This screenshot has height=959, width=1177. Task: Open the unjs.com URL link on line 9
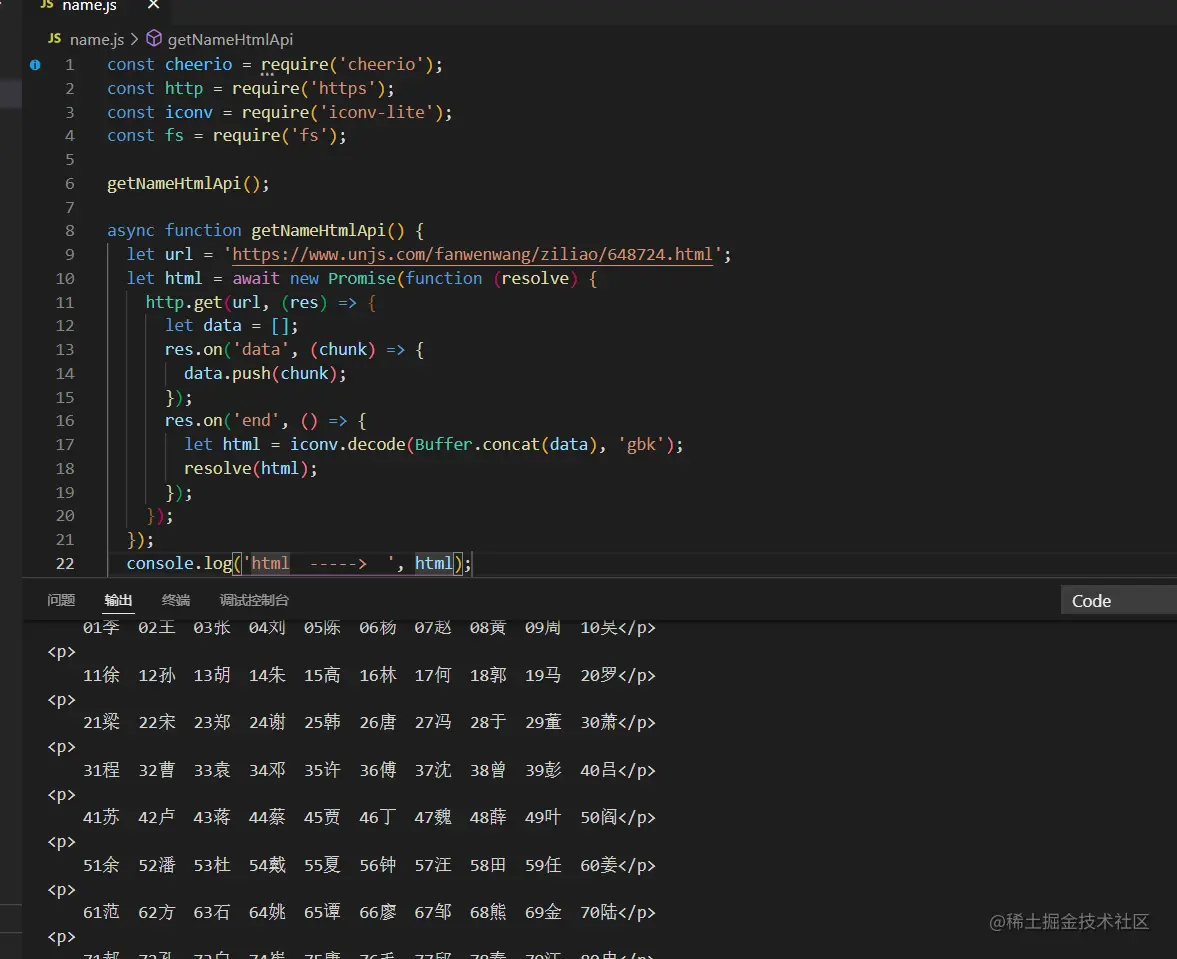point(473,254)
